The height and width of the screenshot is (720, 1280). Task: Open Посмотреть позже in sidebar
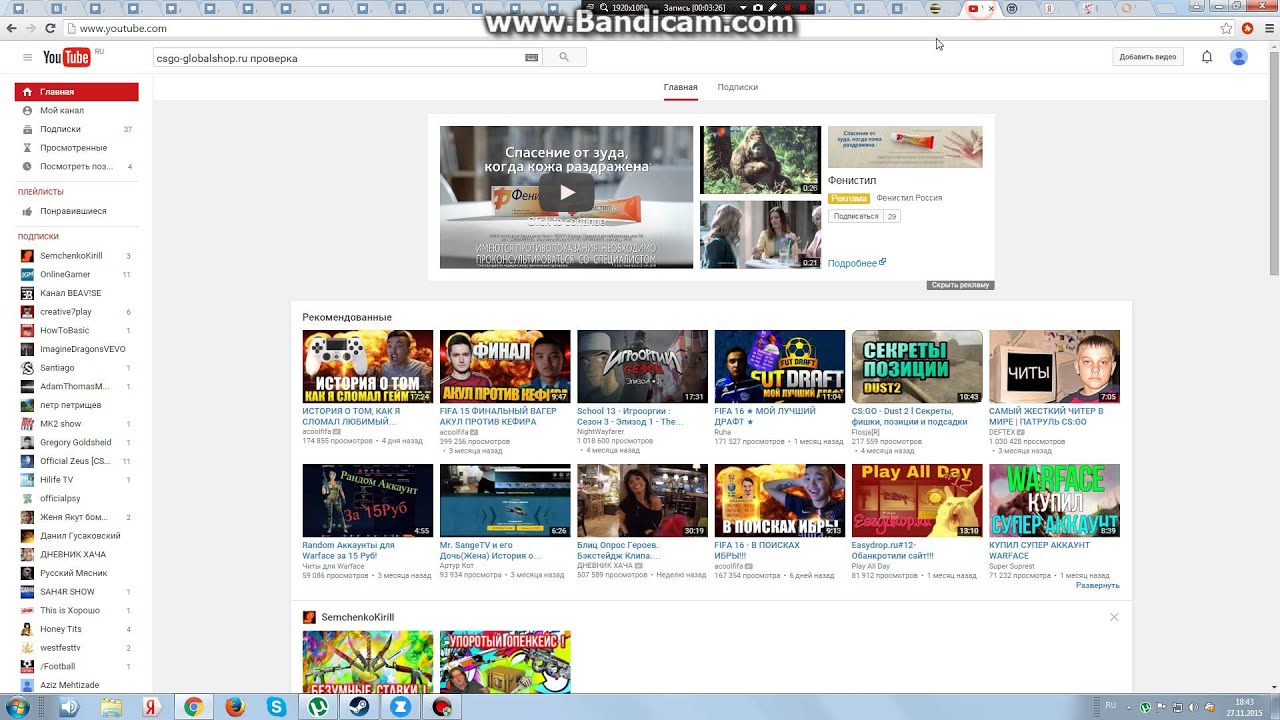pos(76,166)
